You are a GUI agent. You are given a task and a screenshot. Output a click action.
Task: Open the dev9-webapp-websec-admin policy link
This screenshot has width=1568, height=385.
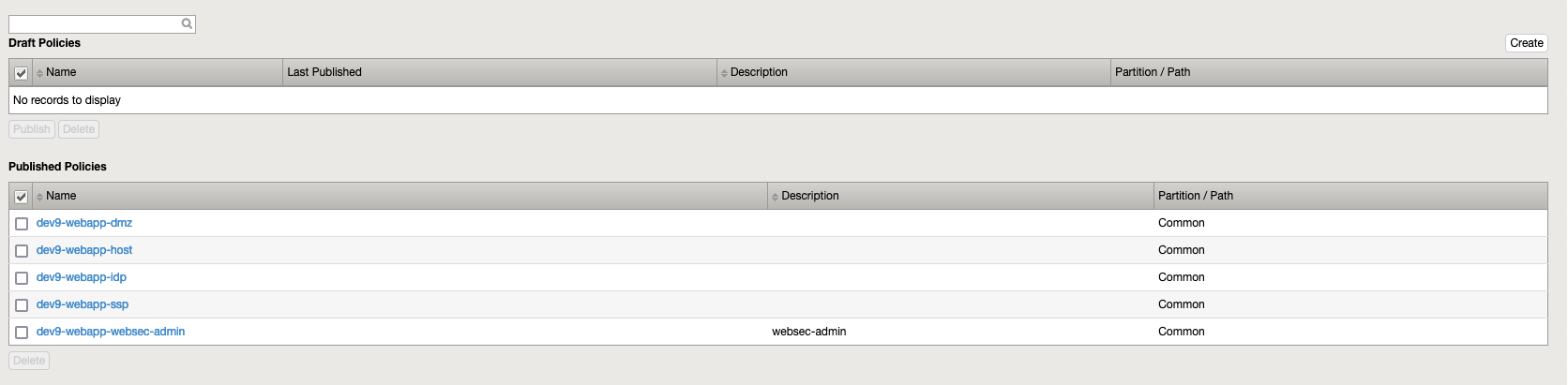pyautogui.click(x=111, y=332)
